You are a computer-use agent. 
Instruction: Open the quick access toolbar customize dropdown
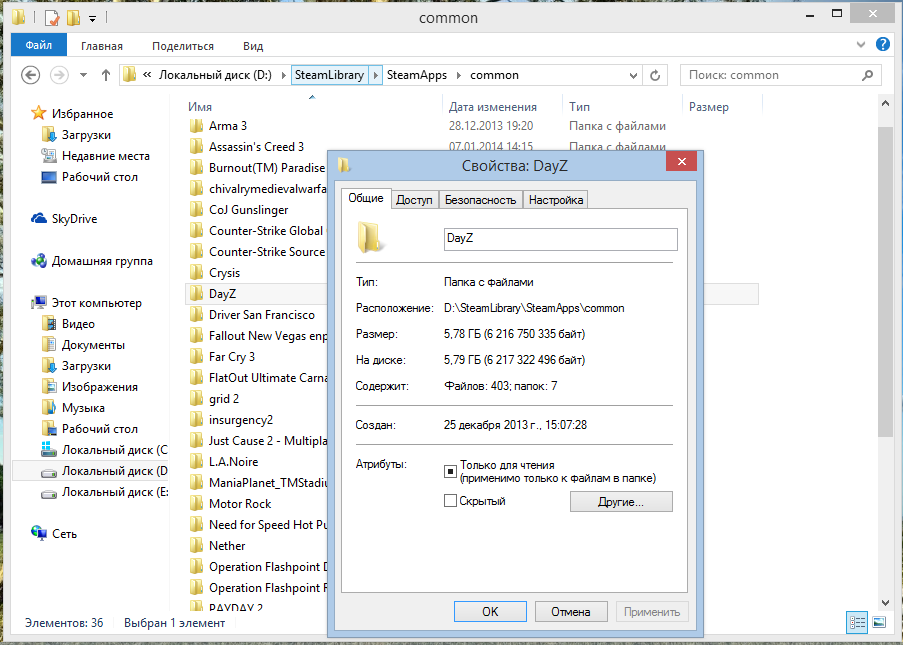pyautogui.click(x=92, y=19)
